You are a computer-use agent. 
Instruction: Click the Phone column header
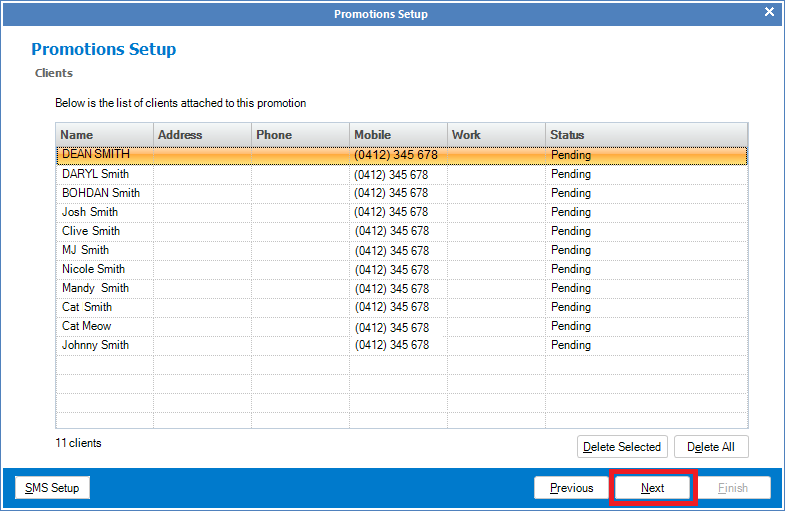point(300,134)
